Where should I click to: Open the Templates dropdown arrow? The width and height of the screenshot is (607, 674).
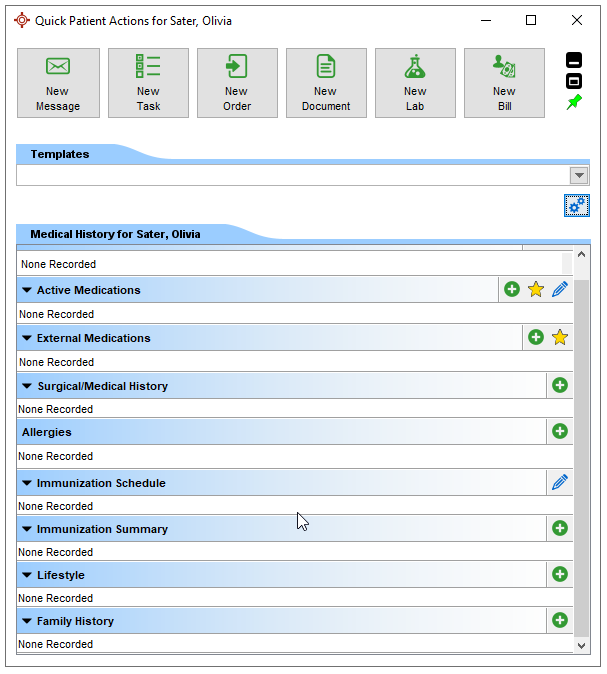[578, 175]
